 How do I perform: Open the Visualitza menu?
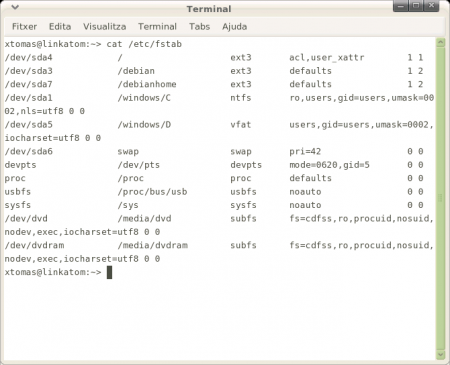tap(105, 26)
